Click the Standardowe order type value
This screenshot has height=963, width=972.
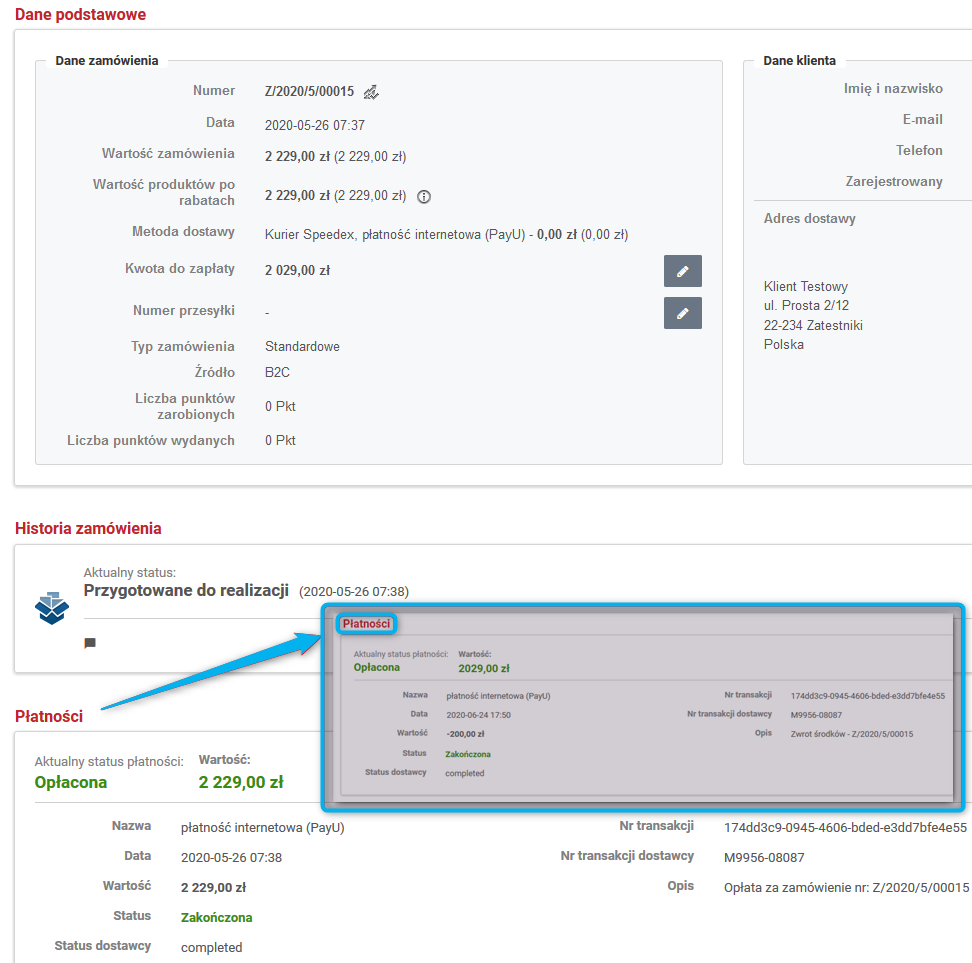pyautogui.click(x=303, y=347)
